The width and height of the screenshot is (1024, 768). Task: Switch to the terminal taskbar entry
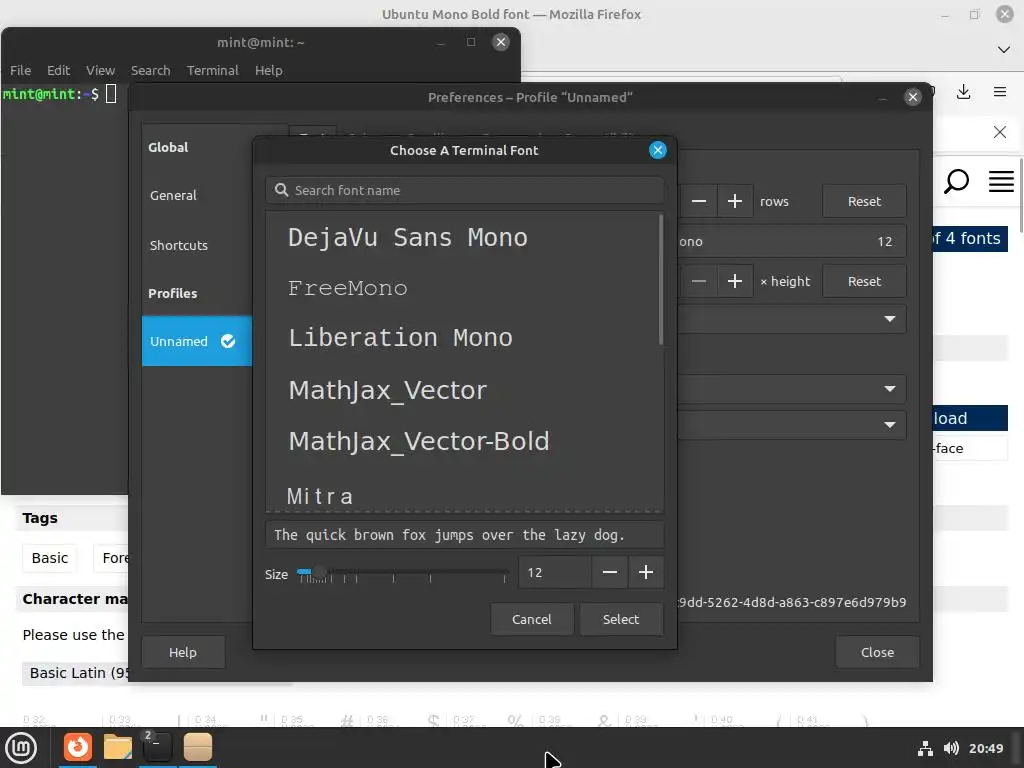[x=157, y=747]
